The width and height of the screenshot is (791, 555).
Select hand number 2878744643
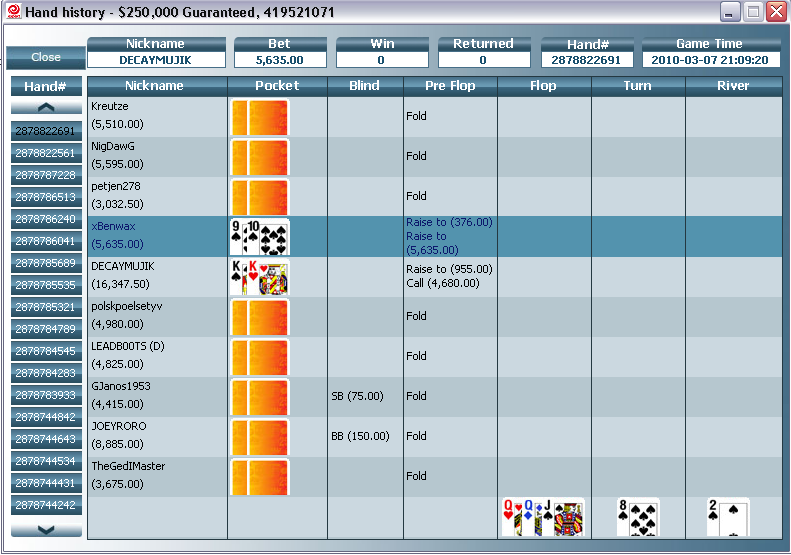pos(46,439)
